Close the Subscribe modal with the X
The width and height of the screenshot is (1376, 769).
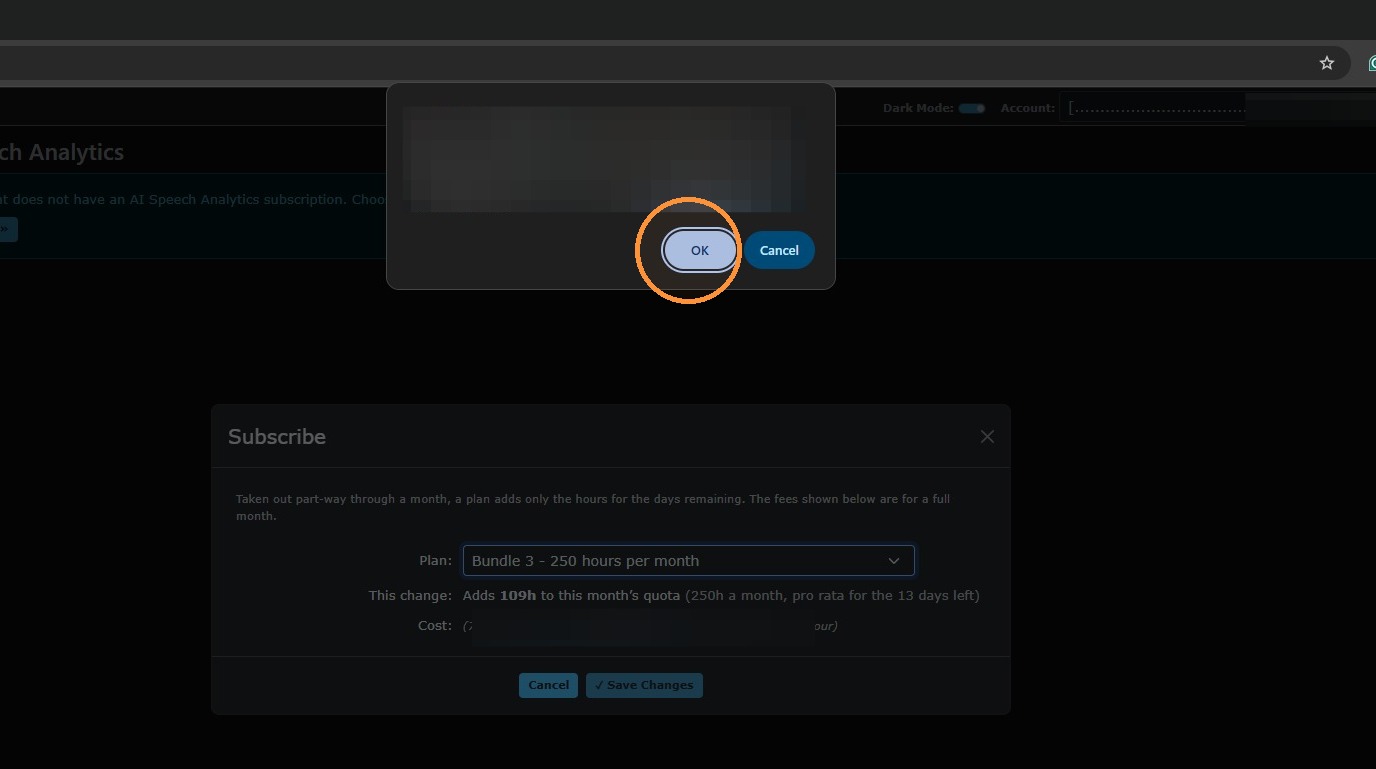[987, 436]
